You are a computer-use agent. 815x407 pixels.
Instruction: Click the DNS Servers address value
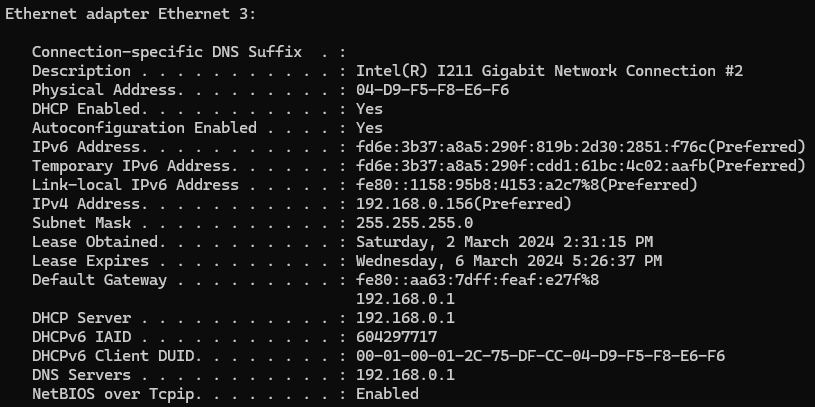pyautogui.click(x=405, y=375)
